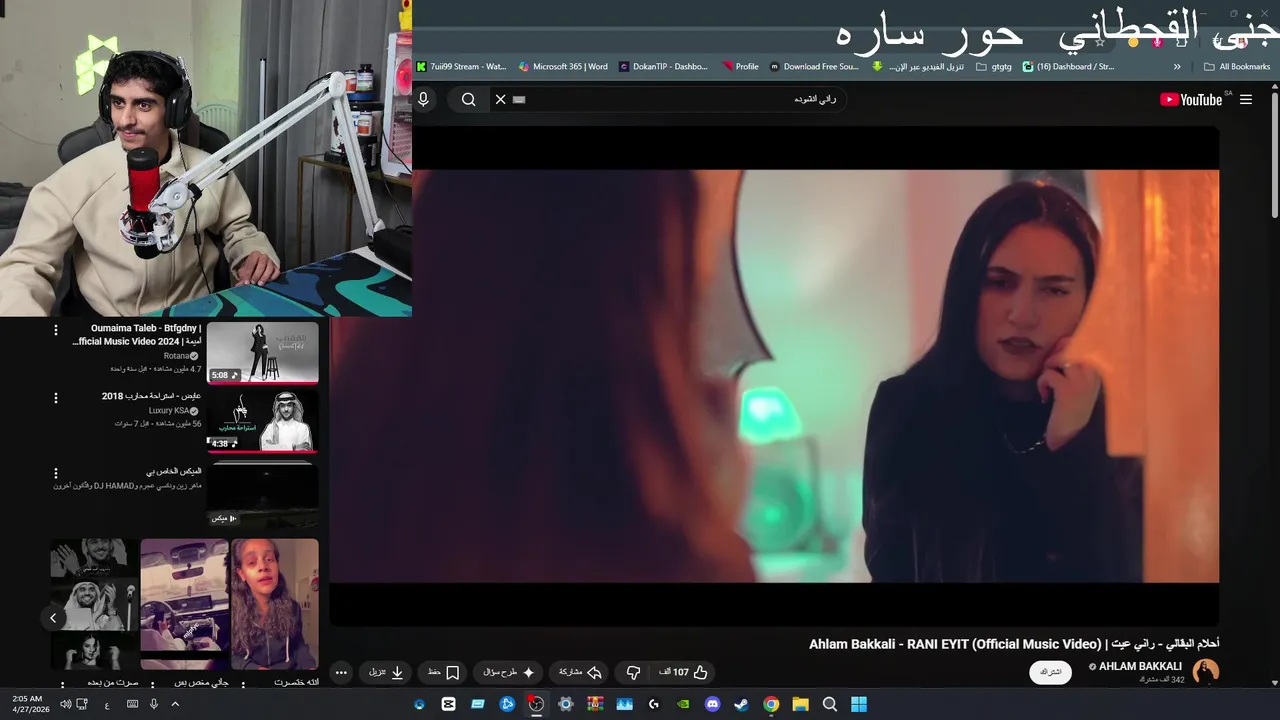Open Microsoft 365 Word bookmark

[x=563, y=67]
